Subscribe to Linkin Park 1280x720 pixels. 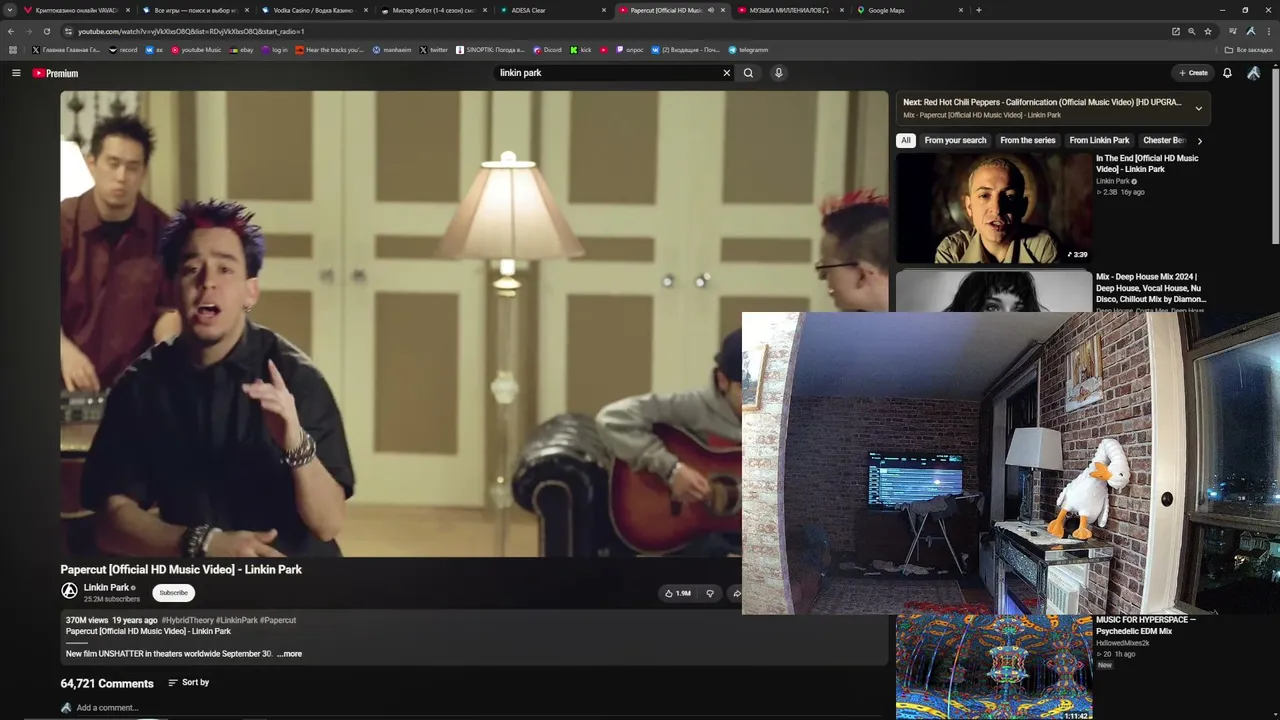[173, 593]
